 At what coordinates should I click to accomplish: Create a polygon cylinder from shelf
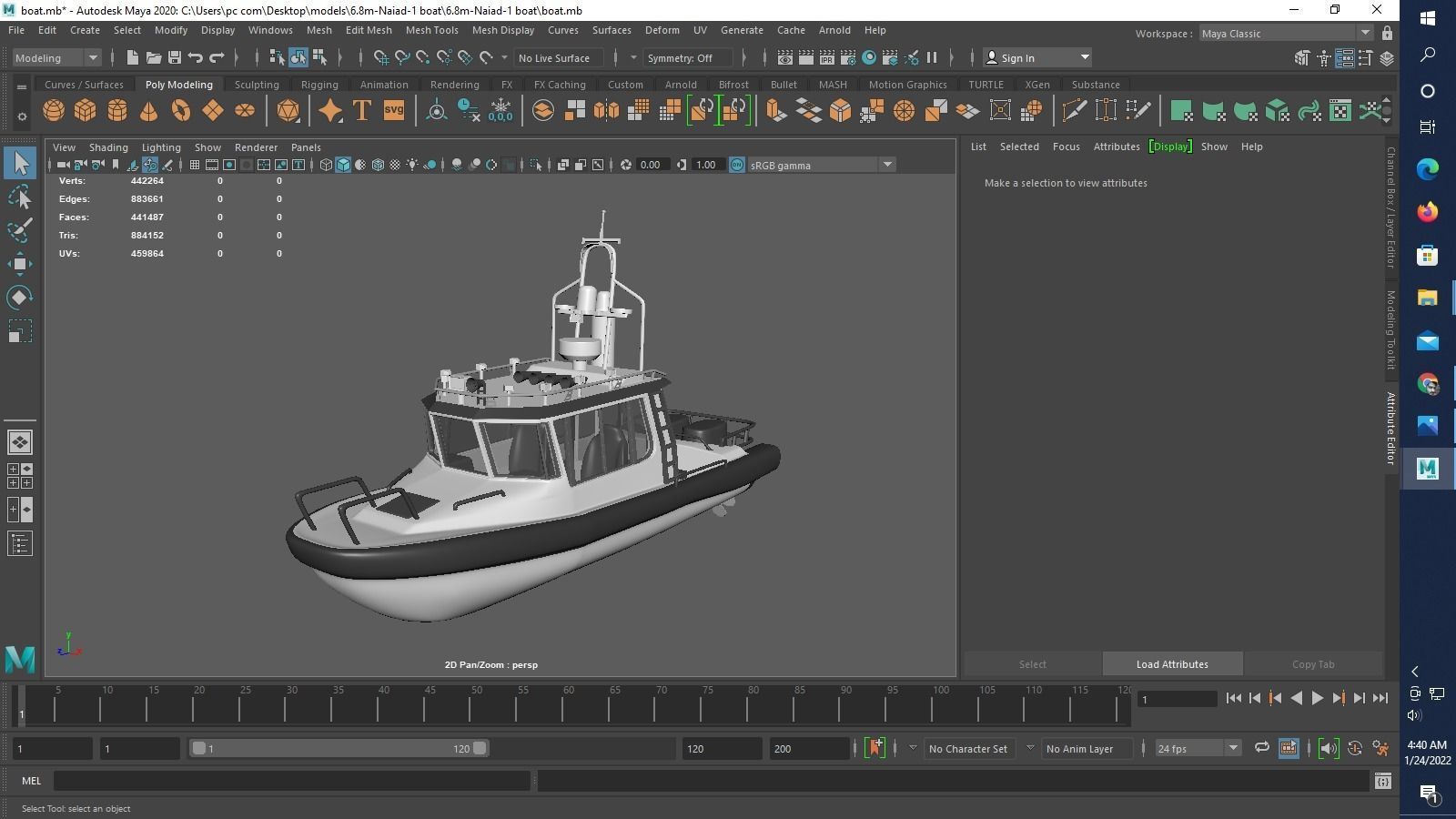117,111
